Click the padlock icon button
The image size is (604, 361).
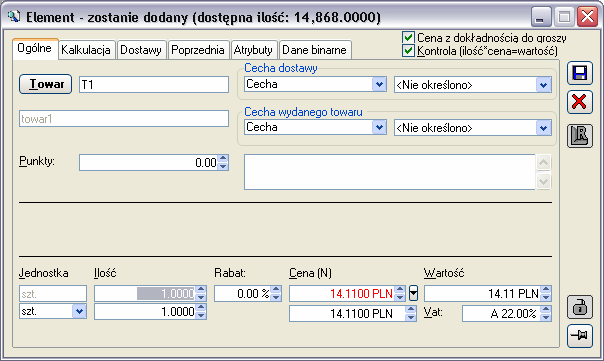pyautogui.click(x=579, y=307)
